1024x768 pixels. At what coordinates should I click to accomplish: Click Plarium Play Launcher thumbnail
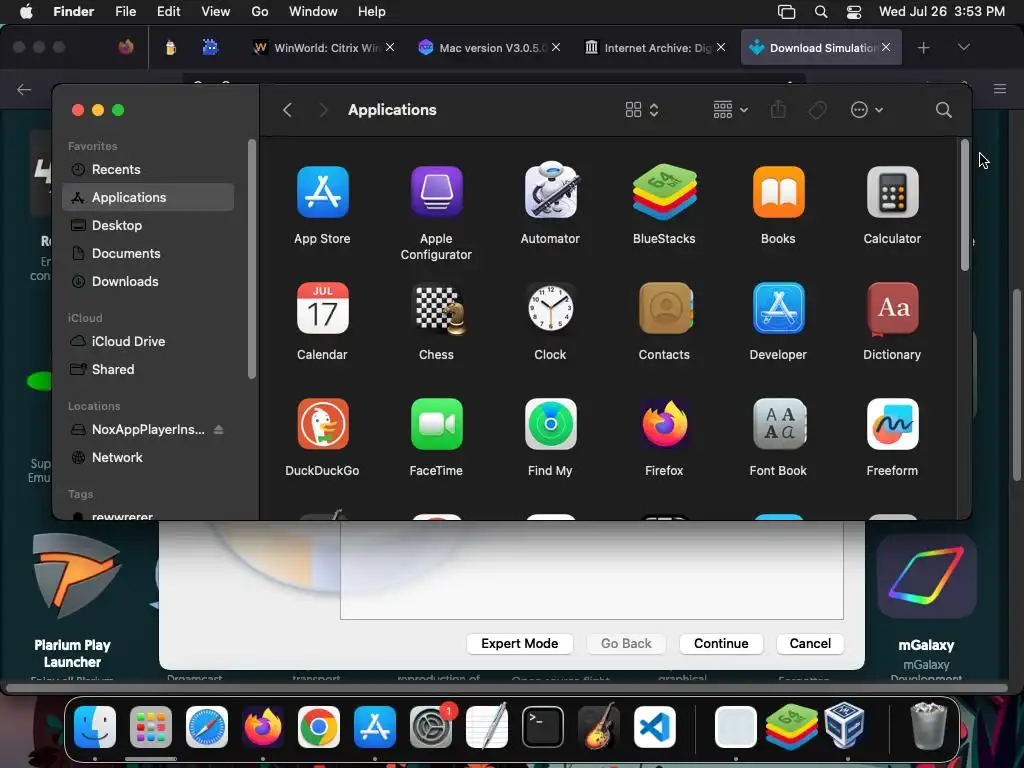pos(76,576)
